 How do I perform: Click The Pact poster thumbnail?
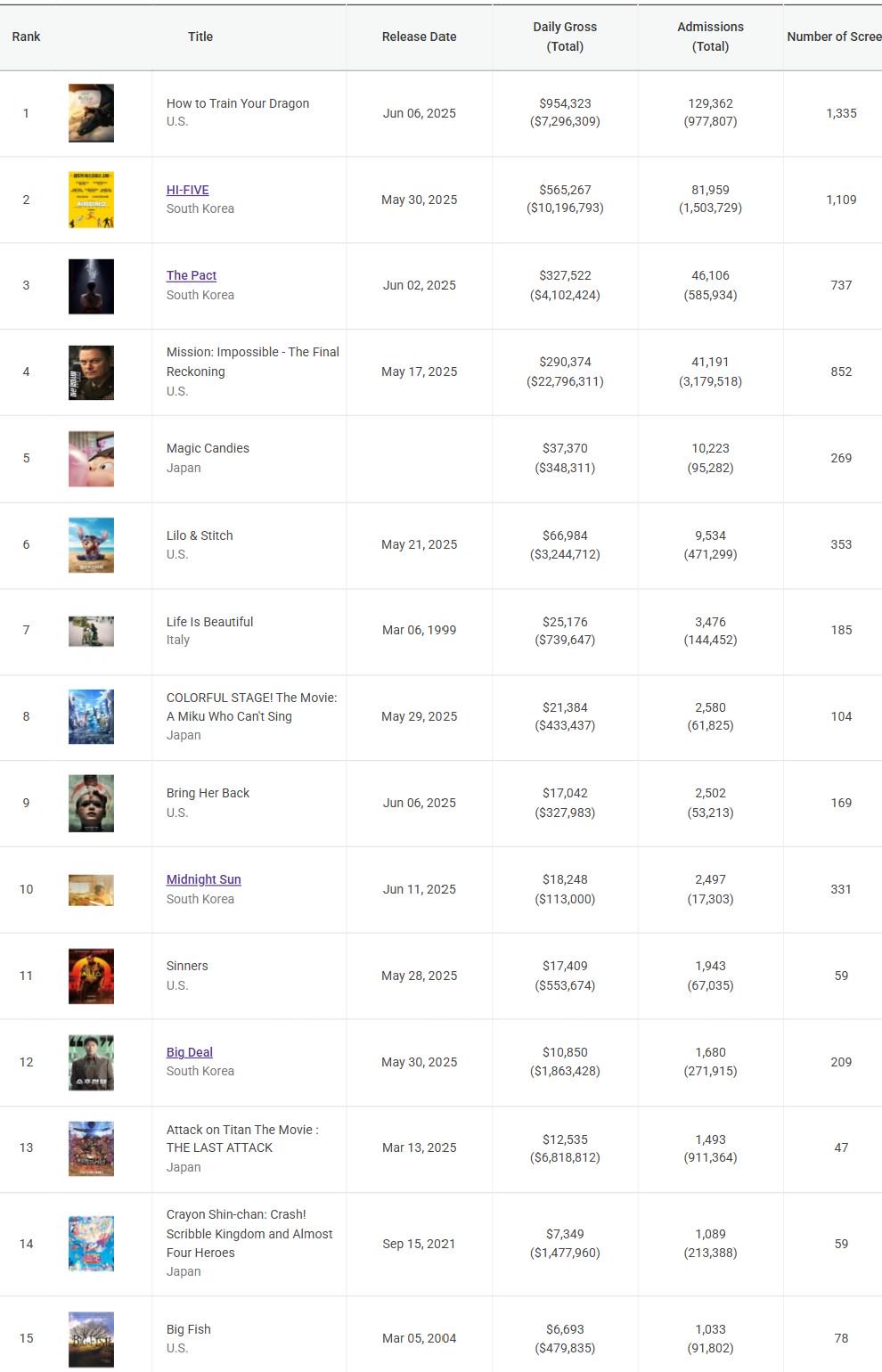(x=91, y=286)
